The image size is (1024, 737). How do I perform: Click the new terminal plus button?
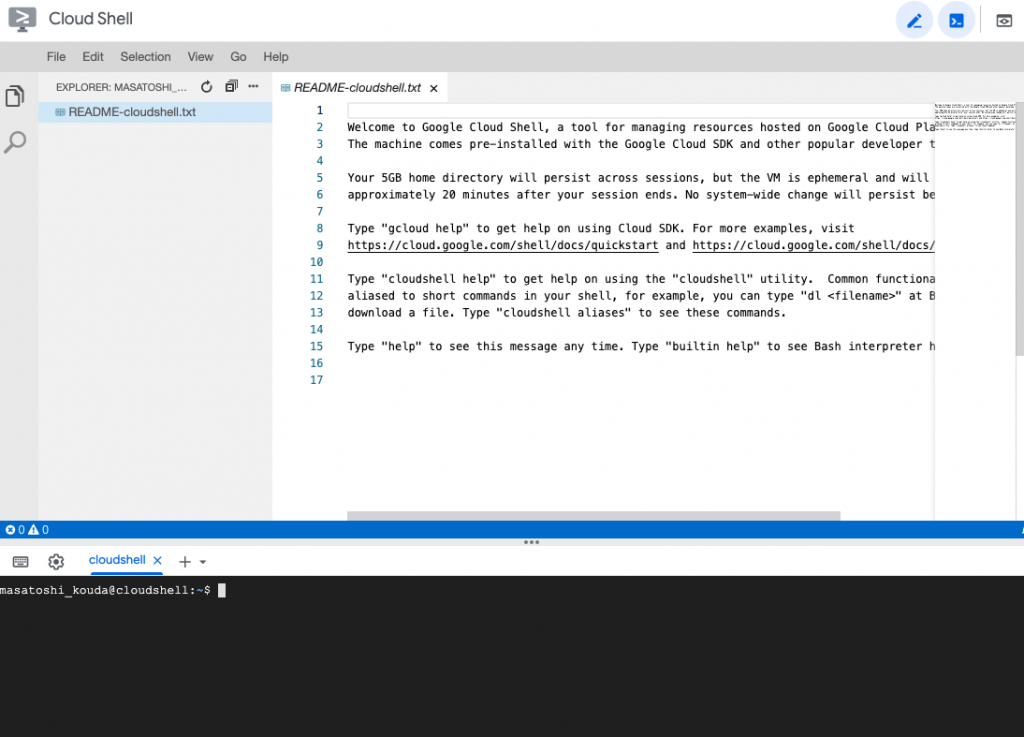pos(183,561)
